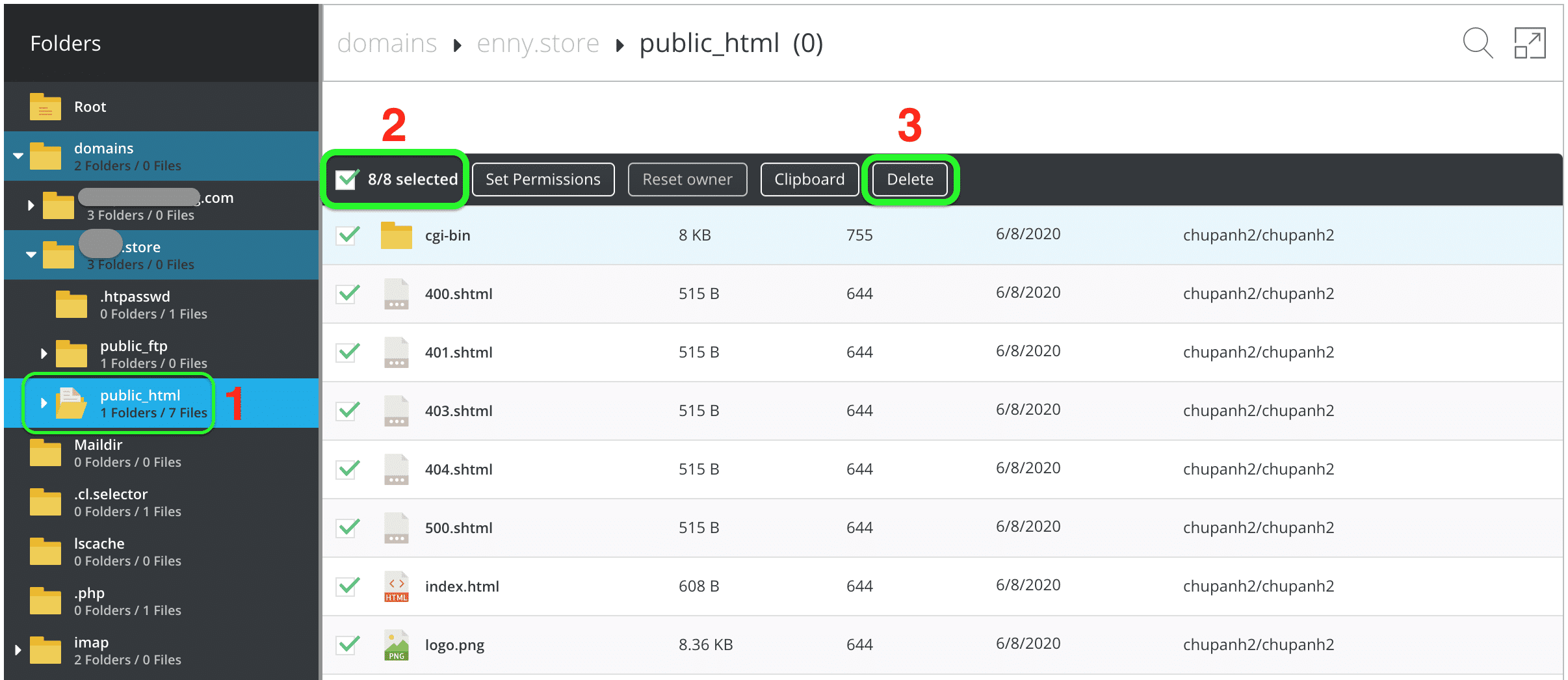This screenshot has width=1568, height=680.
Task: Click the Maildir folder icon
Action: [x=45, y=452]
